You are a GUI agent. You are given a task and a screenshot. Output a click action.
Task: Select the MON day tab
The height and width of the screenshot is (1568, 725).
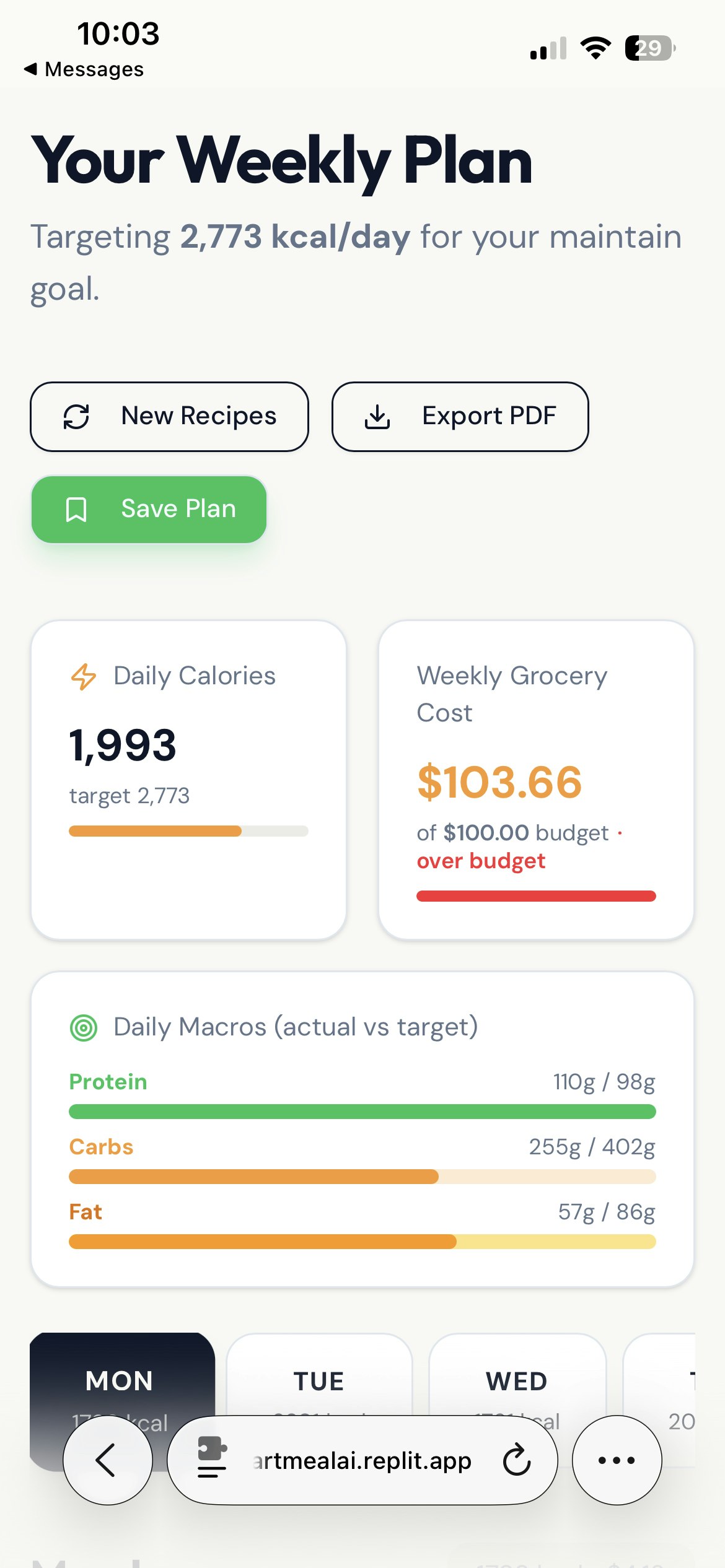pyautogui.click(x=120, y=1381)
